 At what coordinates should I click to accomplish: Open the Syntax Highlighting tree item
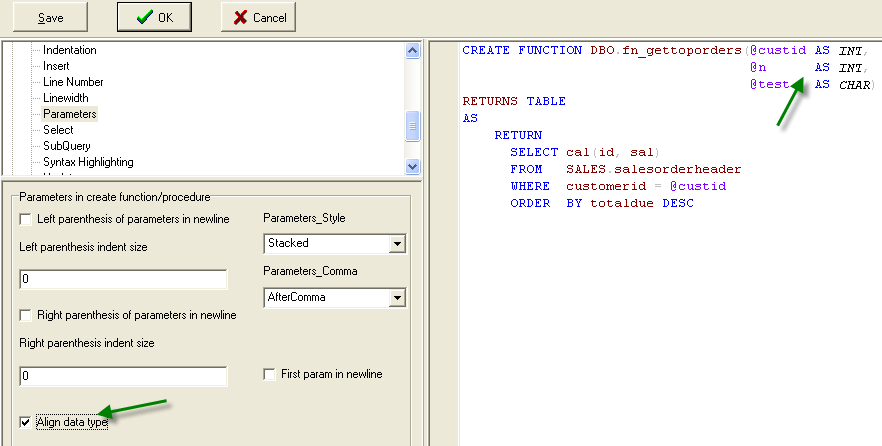click(x=88, y=162)
